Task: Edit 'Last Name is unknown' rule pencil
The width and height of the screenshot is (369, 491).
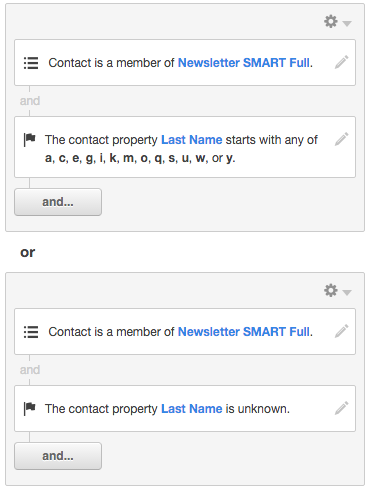Action: click(x=342, y=408)
